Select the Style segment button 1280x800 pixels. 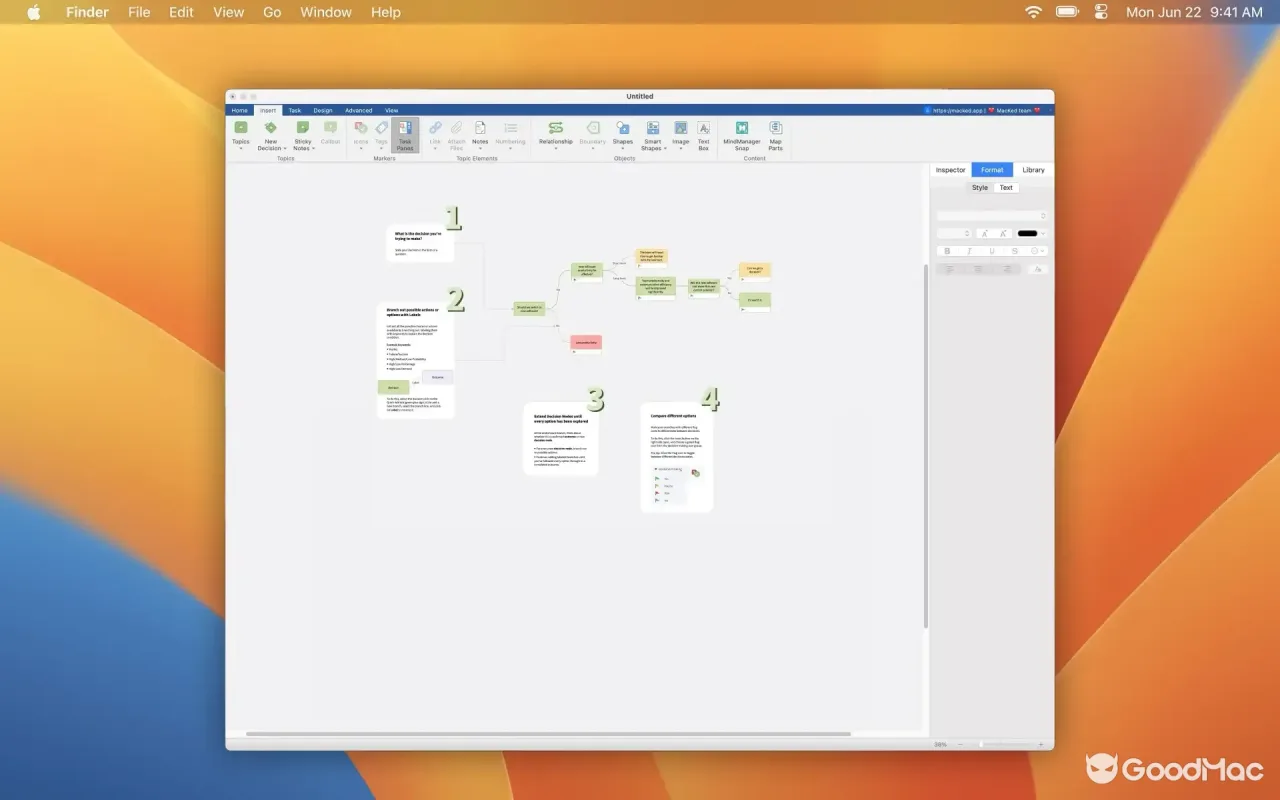coord(980,187)
